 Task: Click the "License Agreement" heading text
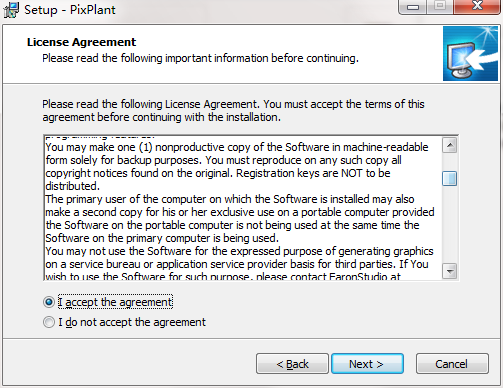82,42
